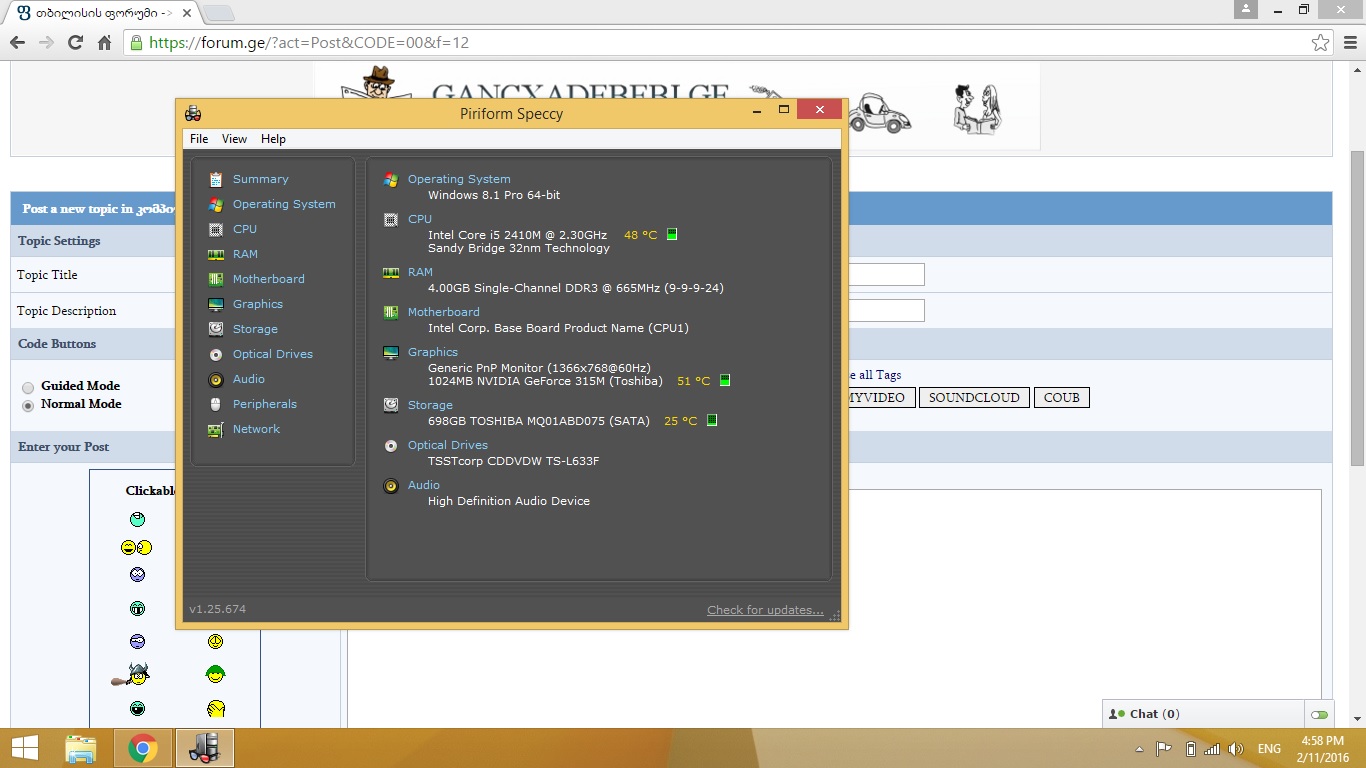Screen dimensions: 1366x768
Task: Open the View menu in Speccy
Action: tap(234, 139)
